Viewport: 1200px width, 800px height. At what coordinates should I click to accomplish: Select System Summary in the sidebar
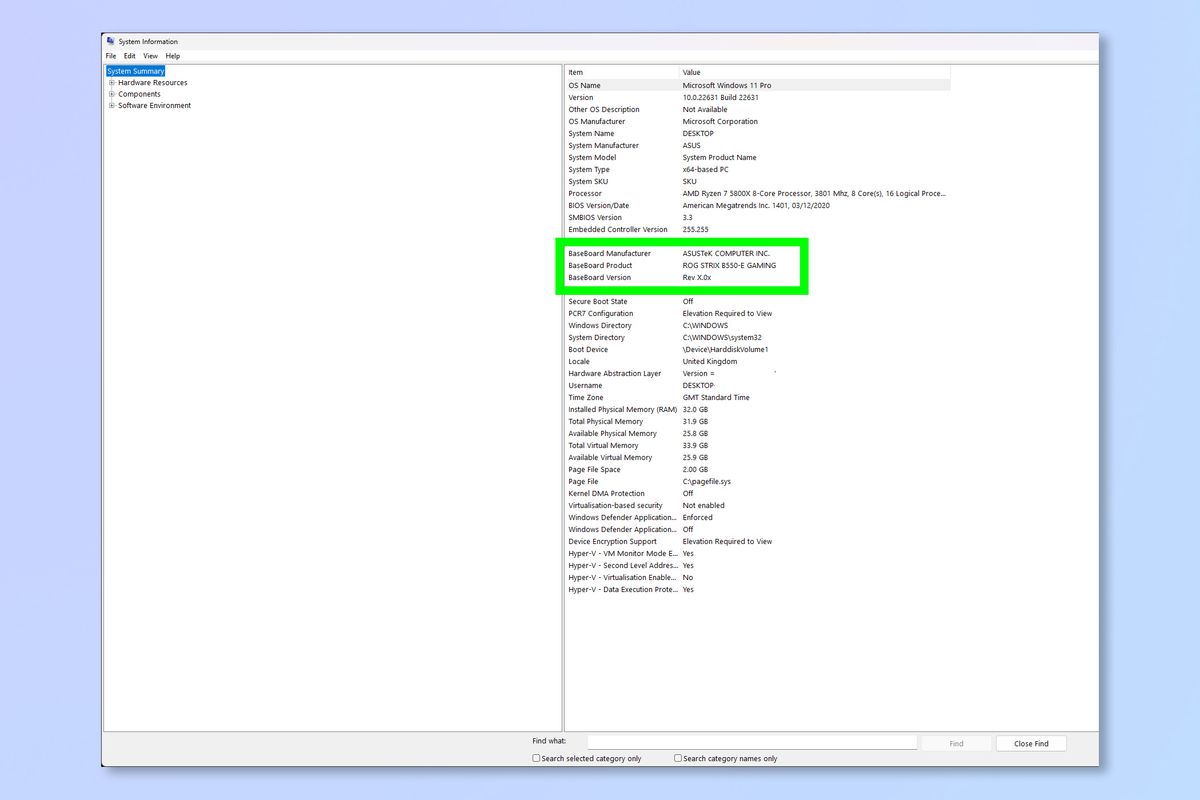136,71
